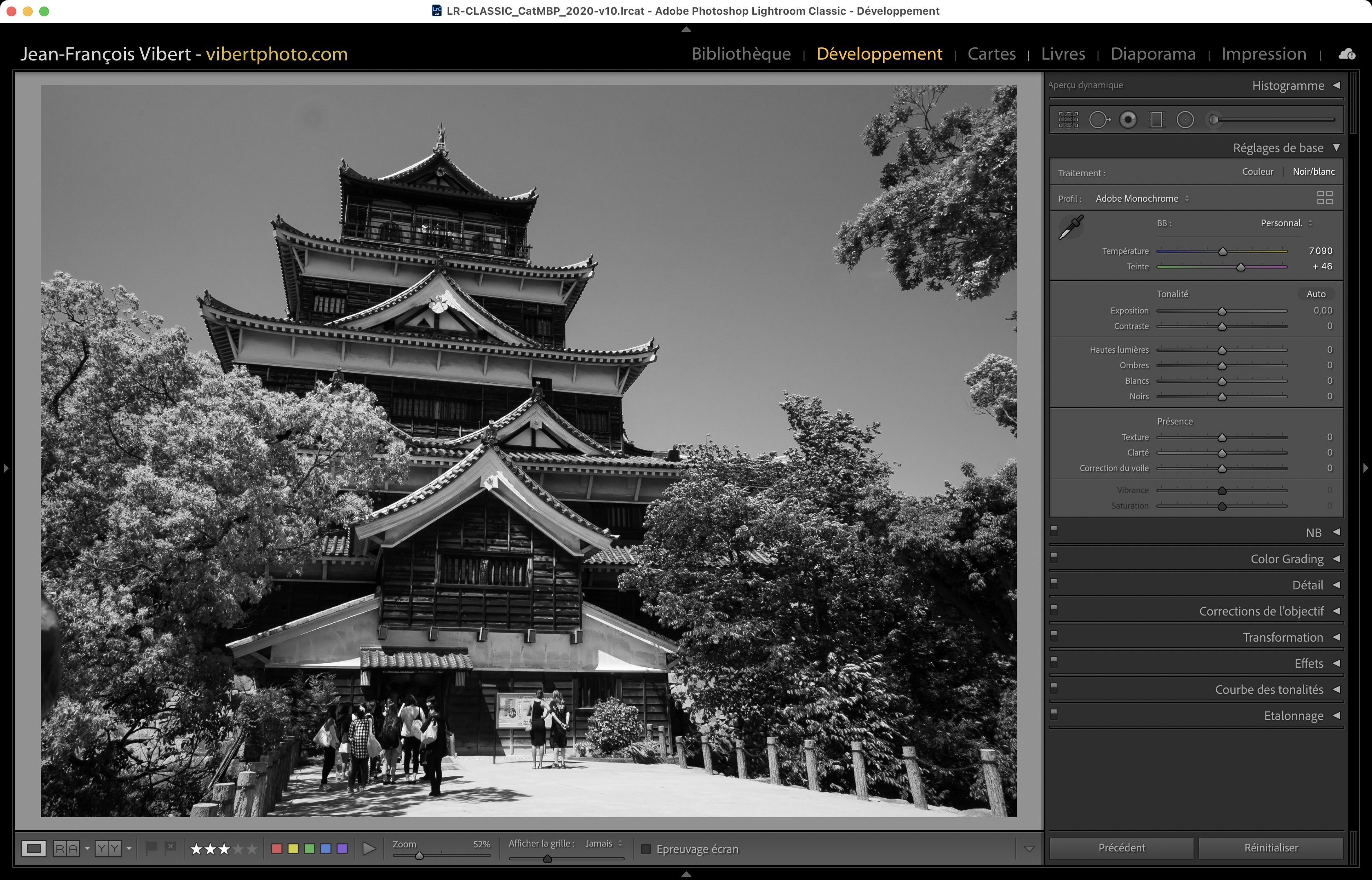The width and height of the screenshot is (1372, 880).
Task: Flag the photo as picked
Action: [x=151, y=848]
